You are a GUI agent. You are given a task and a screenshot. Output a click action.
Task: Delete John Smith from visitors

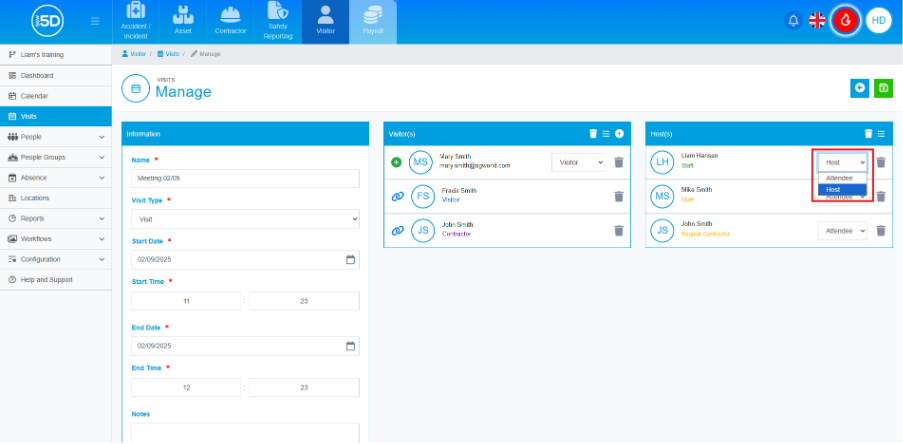point(619,230)
